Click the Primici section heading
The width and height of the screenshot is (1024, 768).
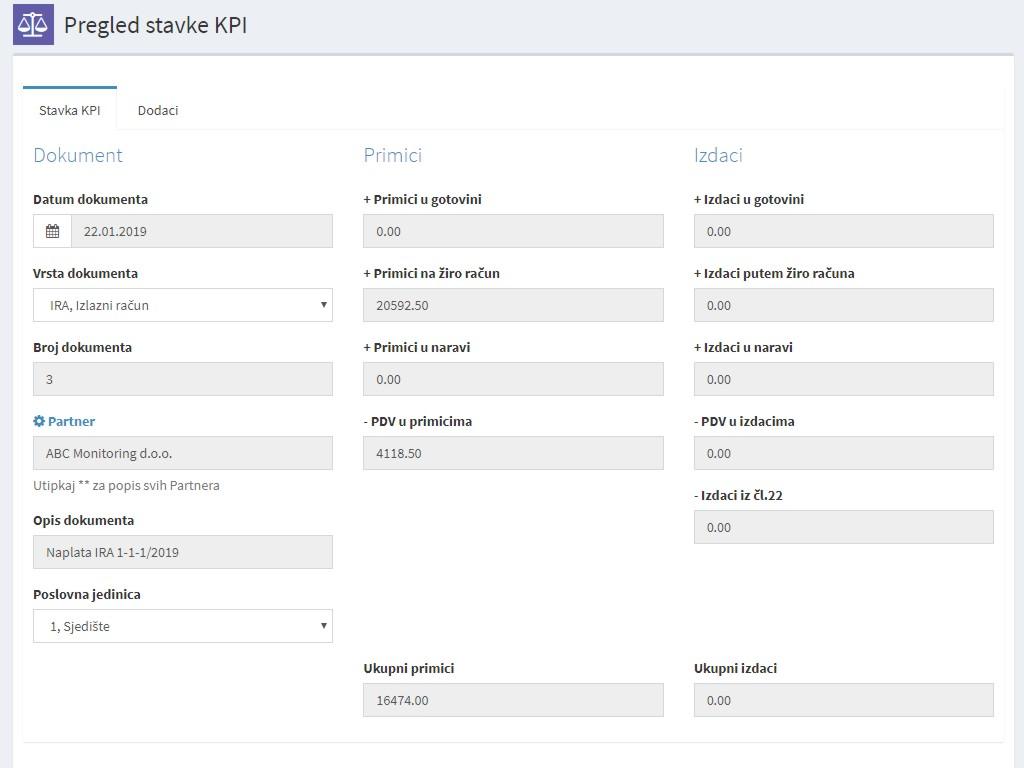[x=392, y=155]
